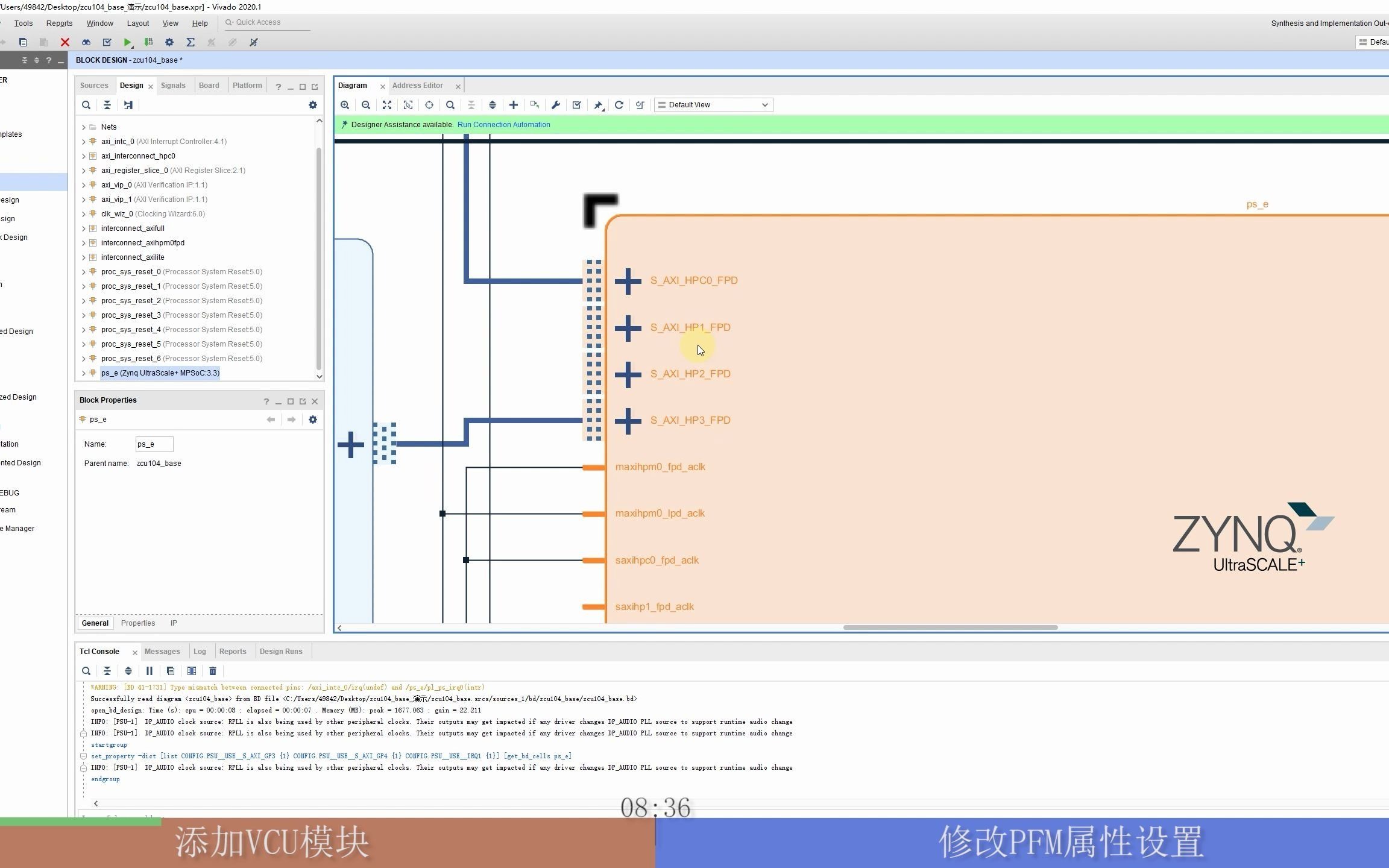Click the Generate Bitstream icon in toolbar

[148, 42]
